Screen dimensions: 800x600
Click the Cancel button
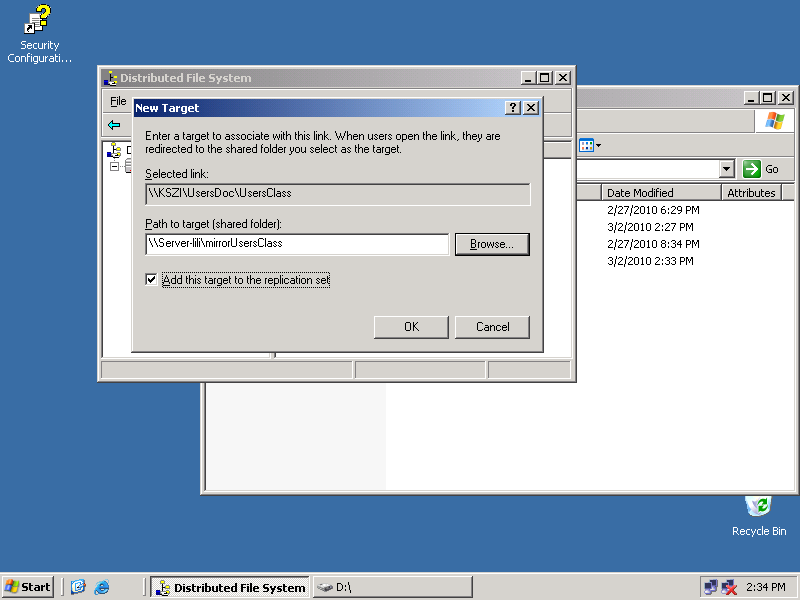click(x=492, y=327)
